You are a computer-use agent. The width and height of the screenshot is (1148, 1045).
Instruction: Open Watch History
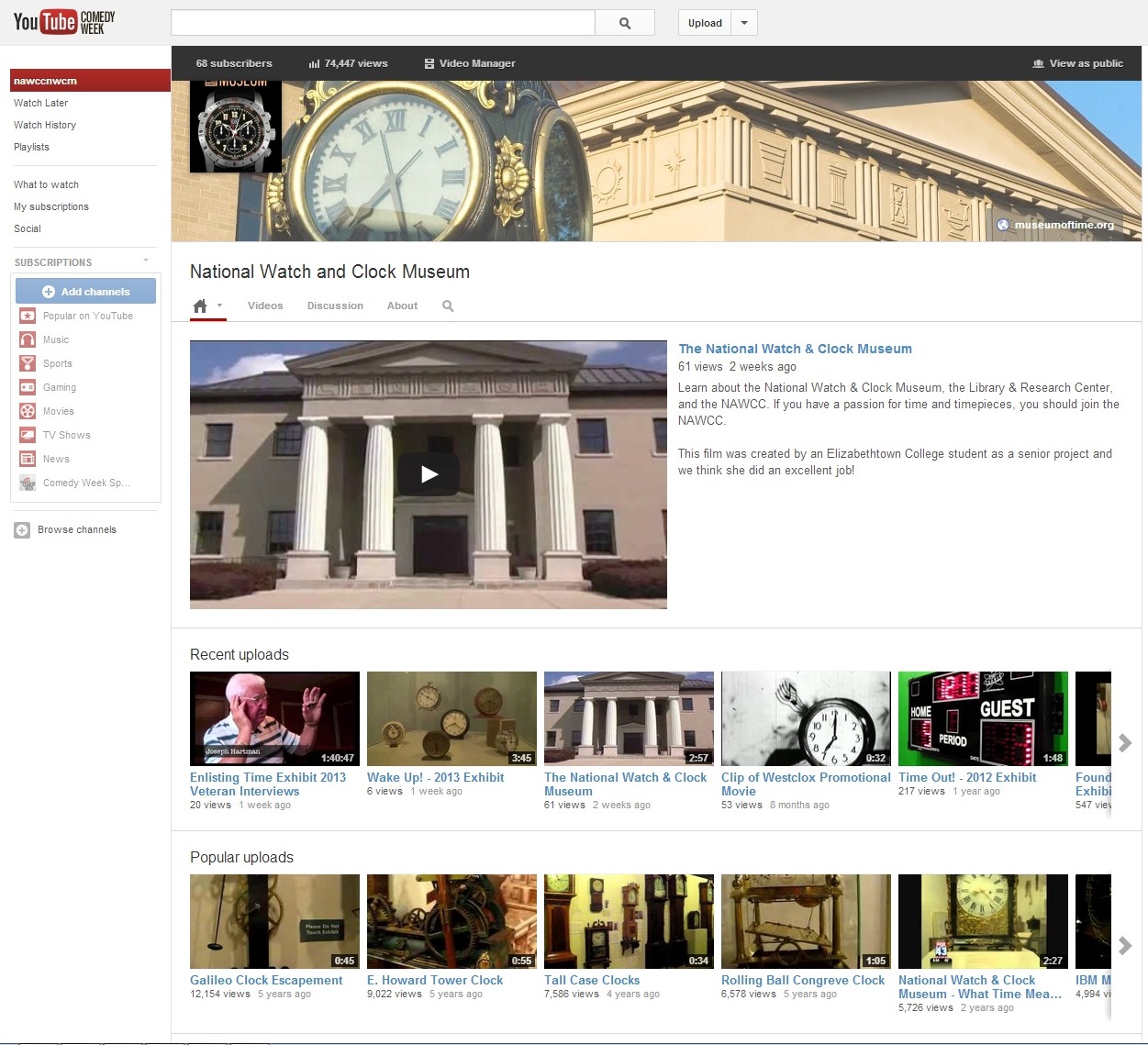click(45, 125)
